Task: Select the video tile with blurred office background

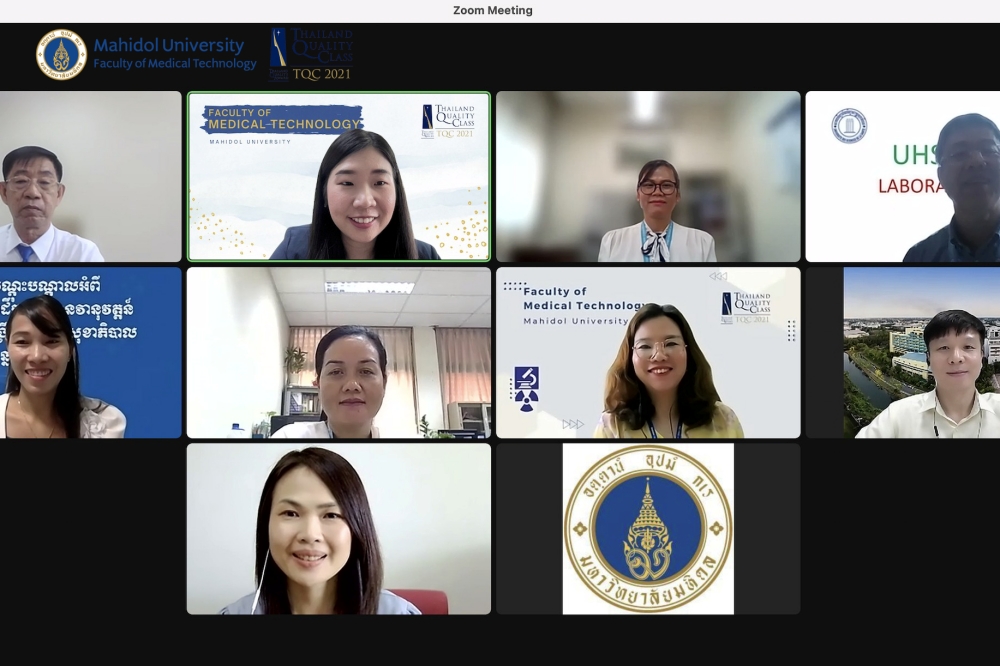Action: (x=648, y=177)
